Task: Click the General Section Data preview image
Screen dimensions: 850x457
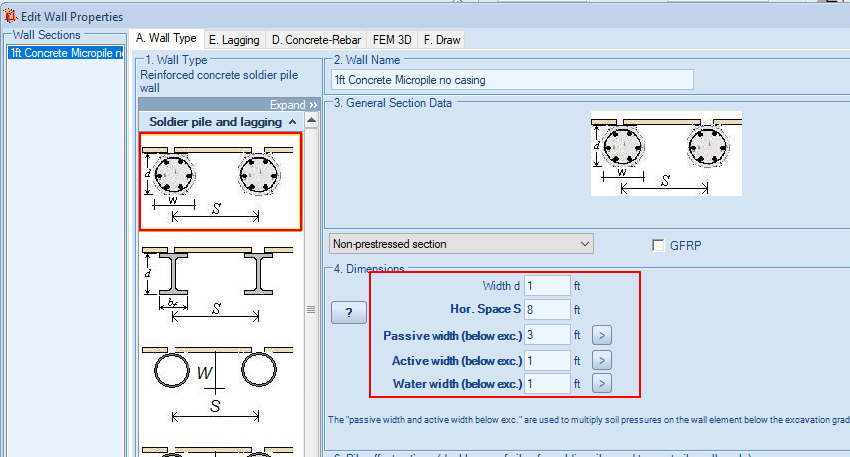Action: click(666, 153)
